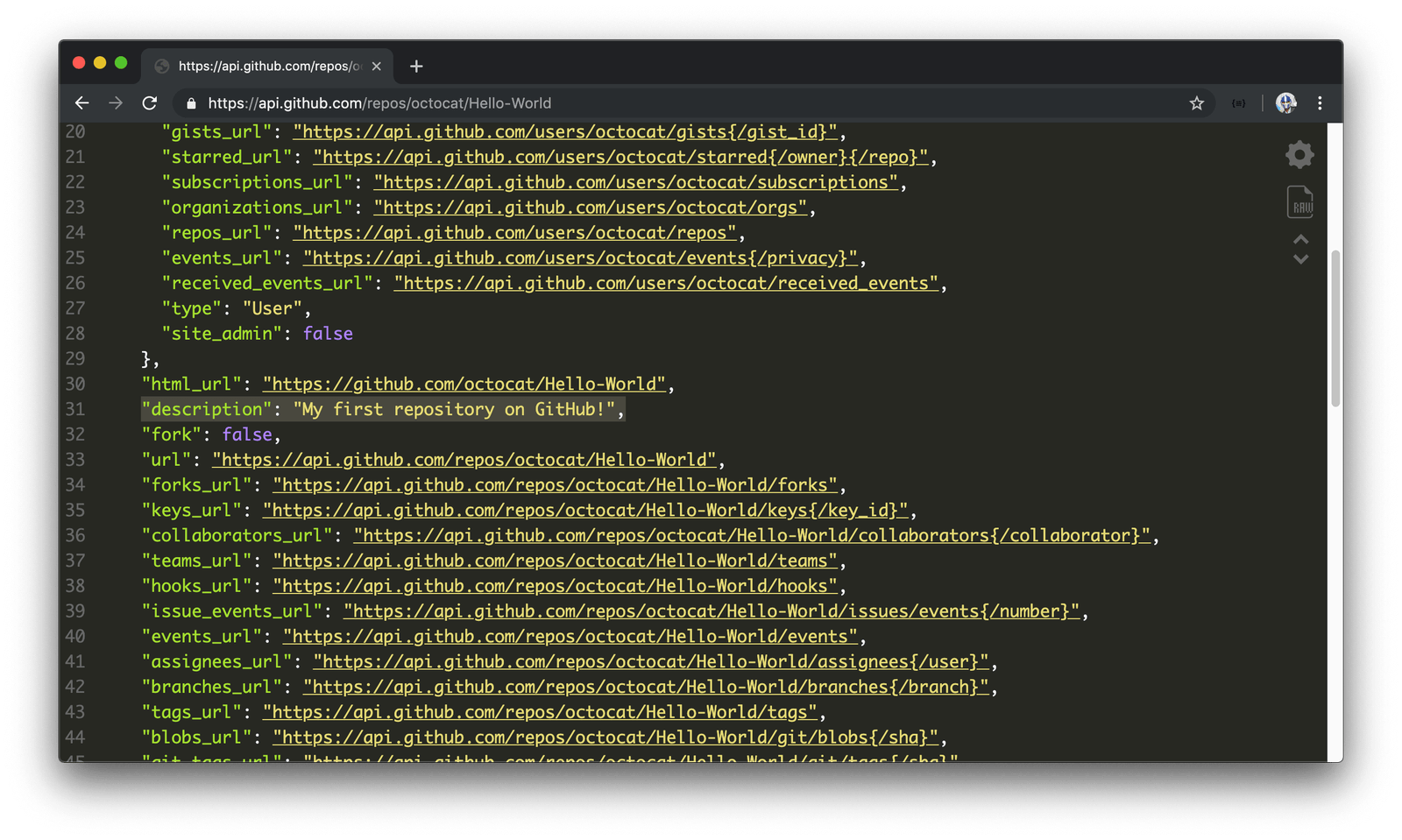Open the html_url github.com link
1402x840 pixels.
(x=464, y=385)
